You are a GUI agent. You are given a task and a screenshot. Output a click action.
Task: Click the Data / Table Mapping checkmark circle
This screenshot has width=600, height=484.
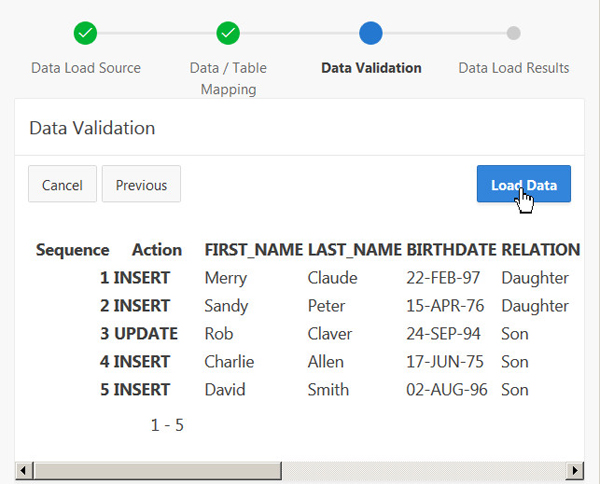228,33
